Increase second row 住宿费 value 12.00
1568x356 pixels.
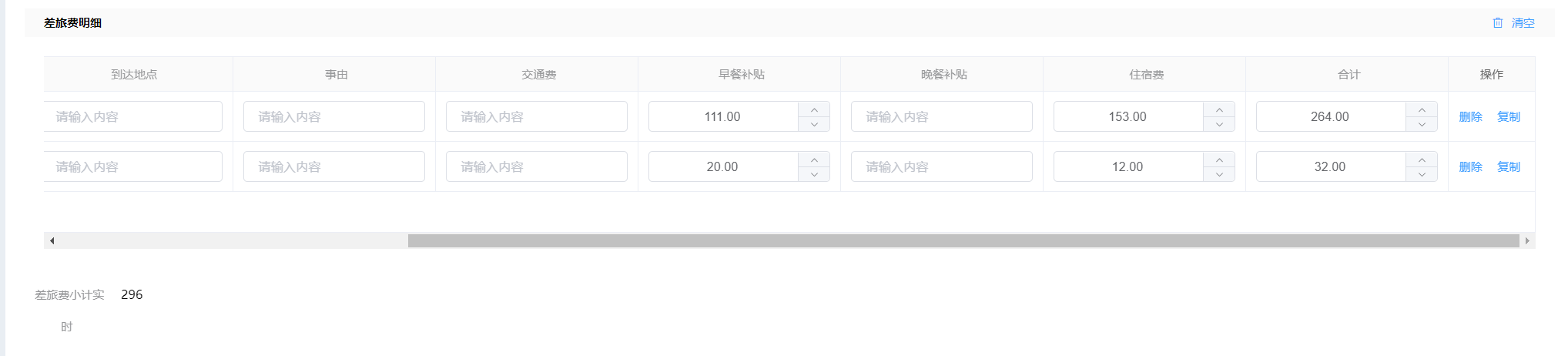coord(1219,160)
